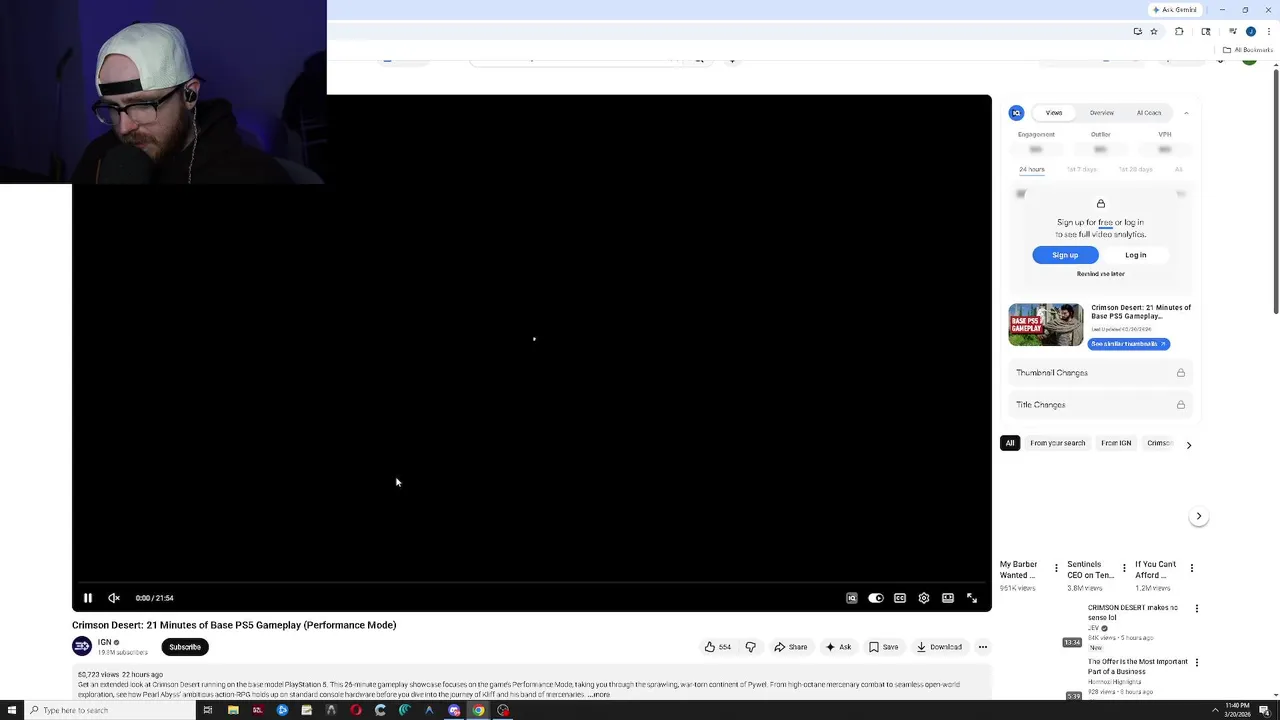Open CRIMSON DESERT makes no sense lol video
Screen dimensions: 1280x720
(x=1133, y=612)
